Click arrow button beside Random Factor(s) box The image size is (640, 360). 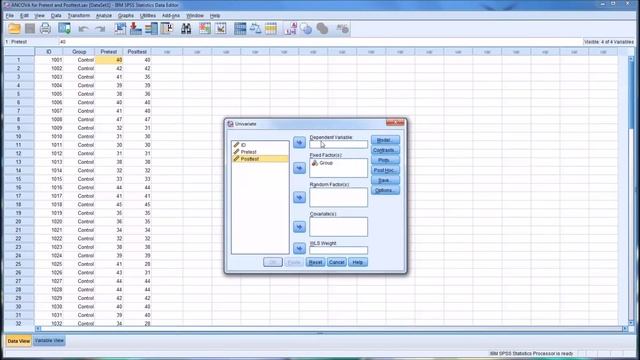pos(299,198)
